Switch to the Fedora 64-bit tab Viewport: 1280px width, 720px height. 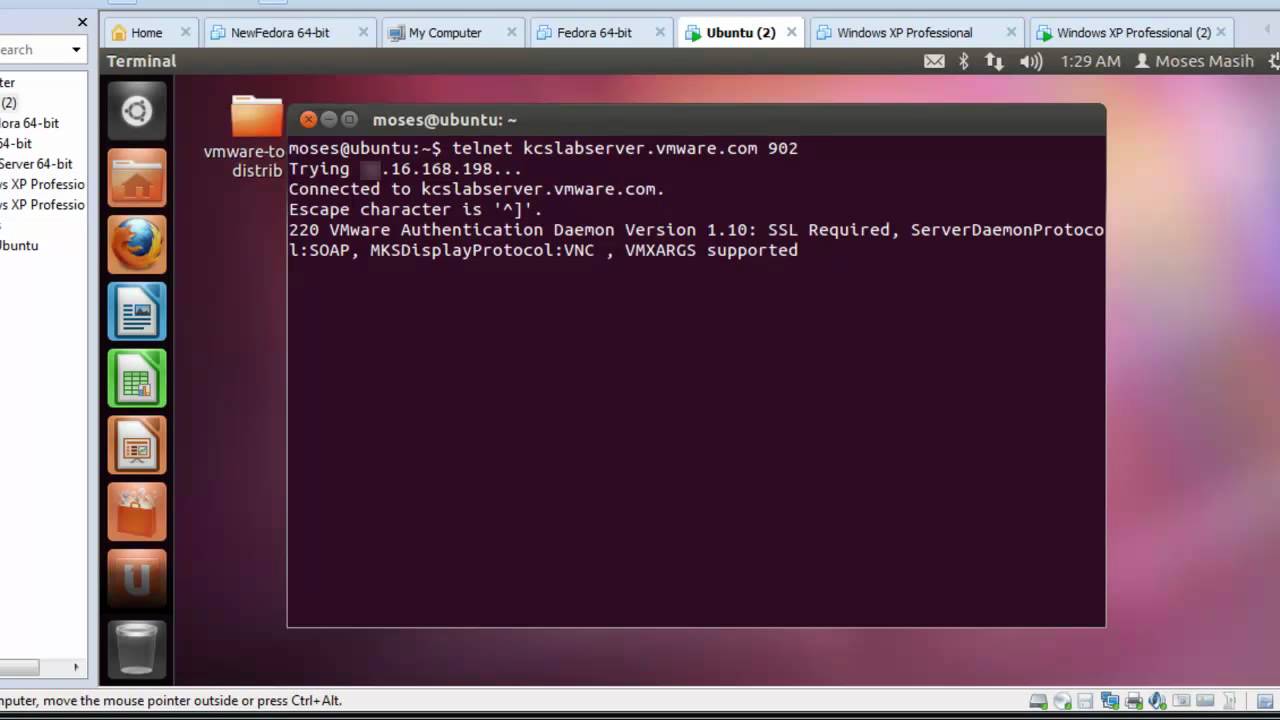(594, 32)
